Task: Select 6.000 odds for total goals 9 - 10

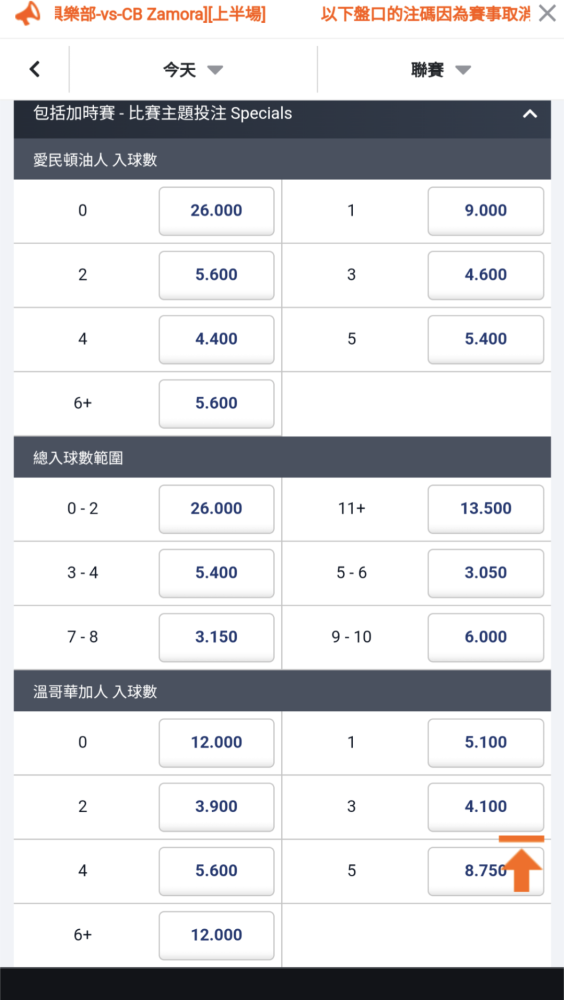Action: point(486,637)
